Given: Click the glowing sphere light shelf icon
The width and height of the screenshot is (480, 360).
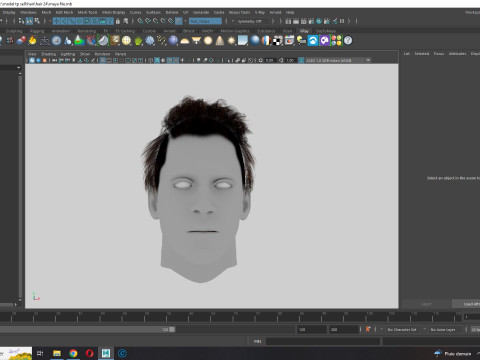Looking at the screenshot, I should tap(208, 41).
